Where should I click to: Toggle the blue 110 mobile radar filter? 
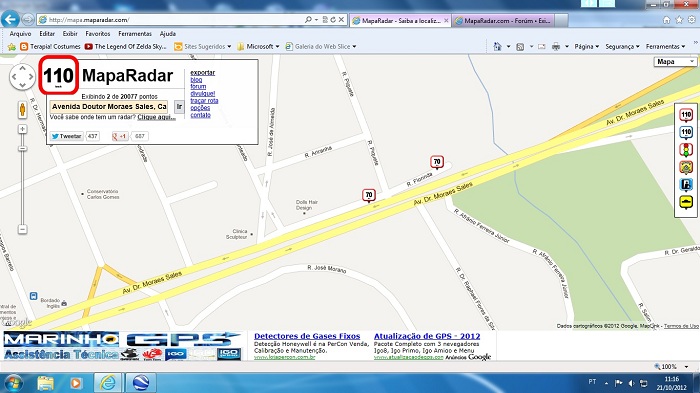coord(686,133)
